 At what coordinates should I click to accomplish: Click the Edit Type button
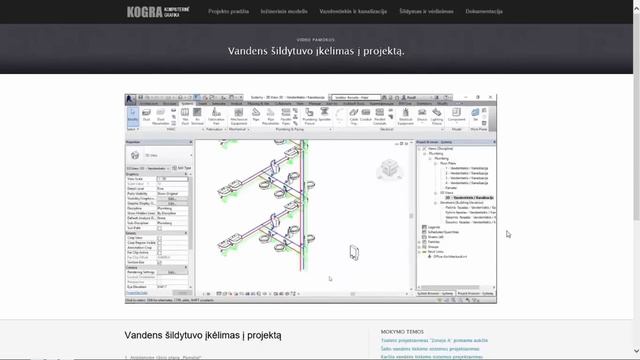tap(182, 168)
